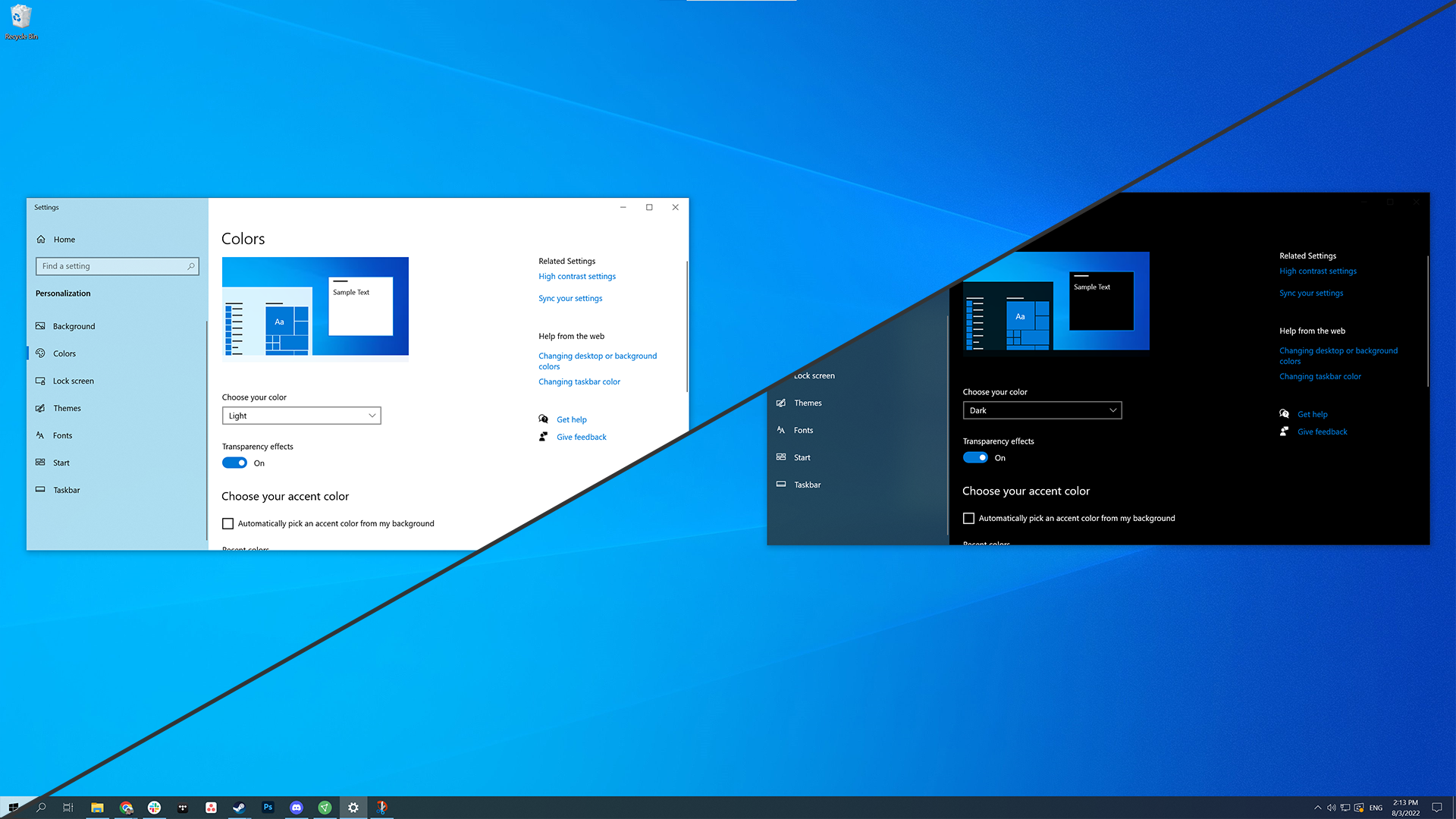Select Fonts in the Personalization menu

tap(62, 435)
